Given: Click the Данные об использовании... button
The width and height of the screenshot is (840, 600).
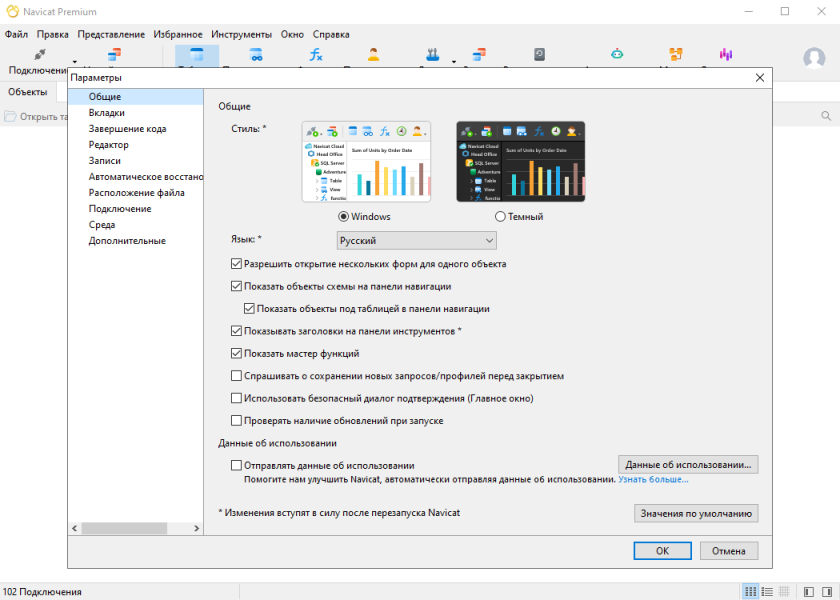Looking at the screenshot, I should pyautogui.click(x=688, y=464).
